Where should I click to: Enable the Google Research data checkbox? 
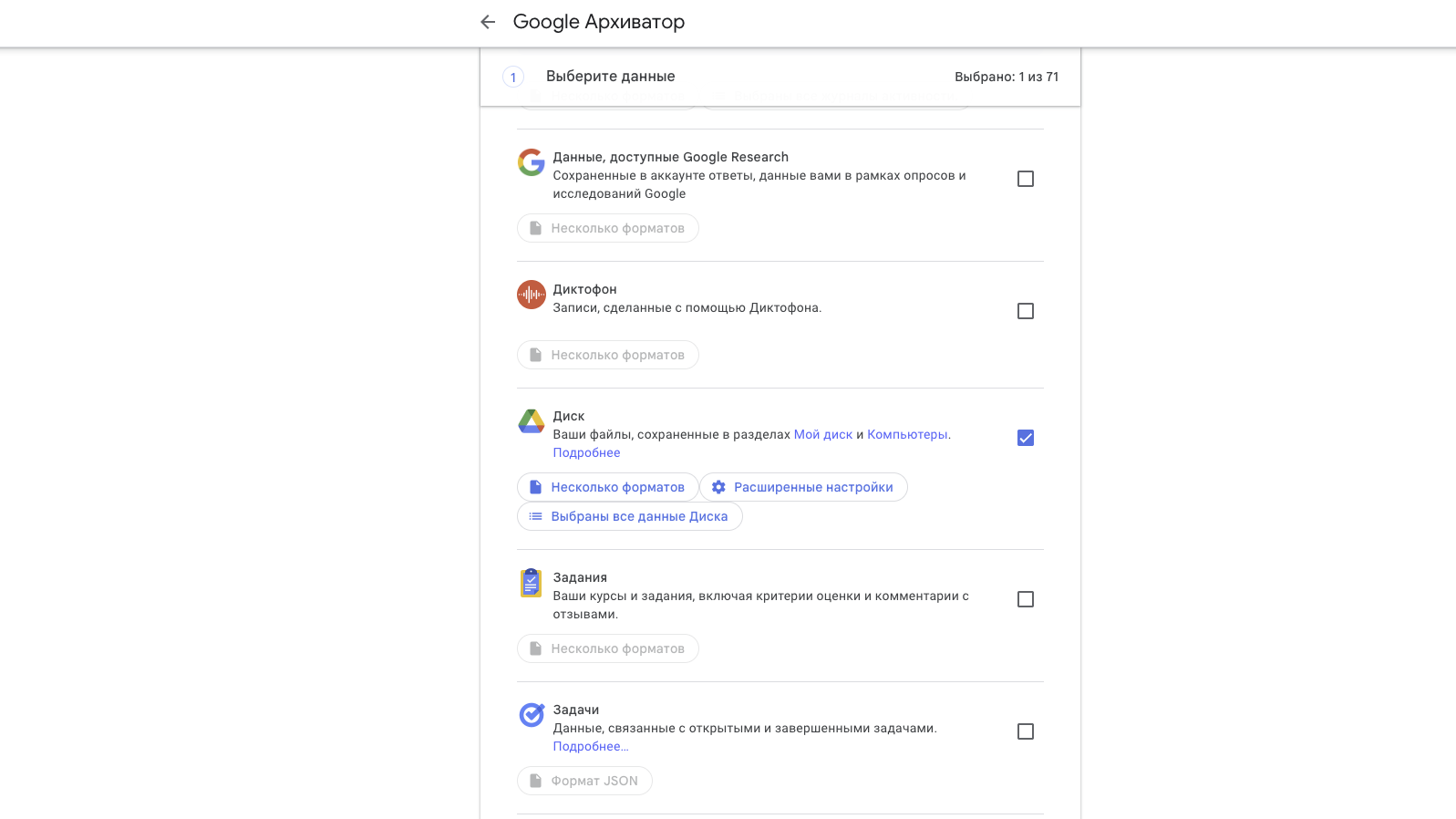(1026, 179)
